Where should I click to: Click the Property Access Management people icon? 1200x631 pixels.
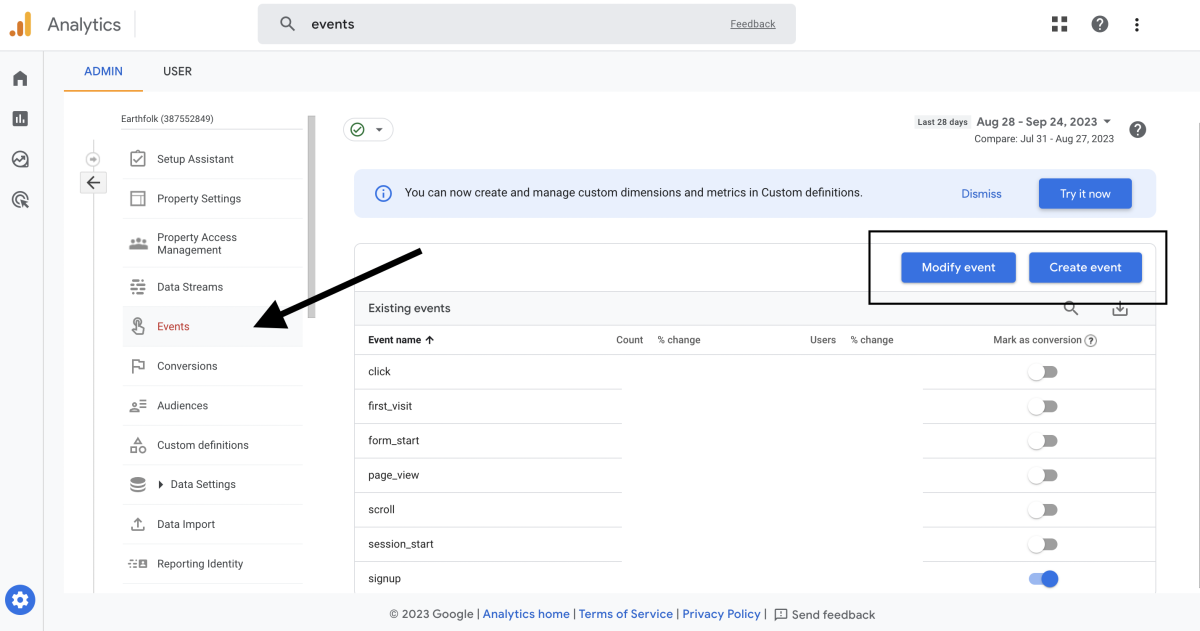pos(138,244)
